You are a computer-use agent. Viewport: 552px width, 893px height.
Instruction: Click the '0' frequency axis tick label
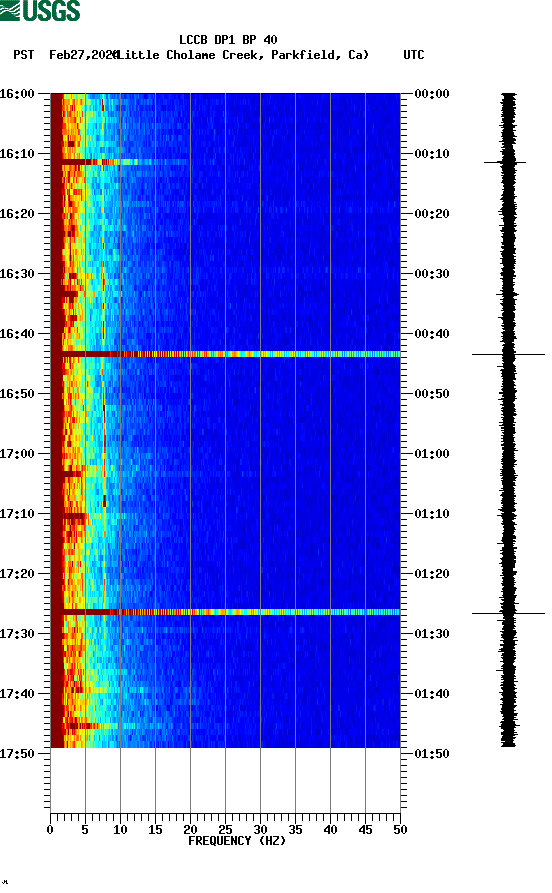[x=50, y=830]
